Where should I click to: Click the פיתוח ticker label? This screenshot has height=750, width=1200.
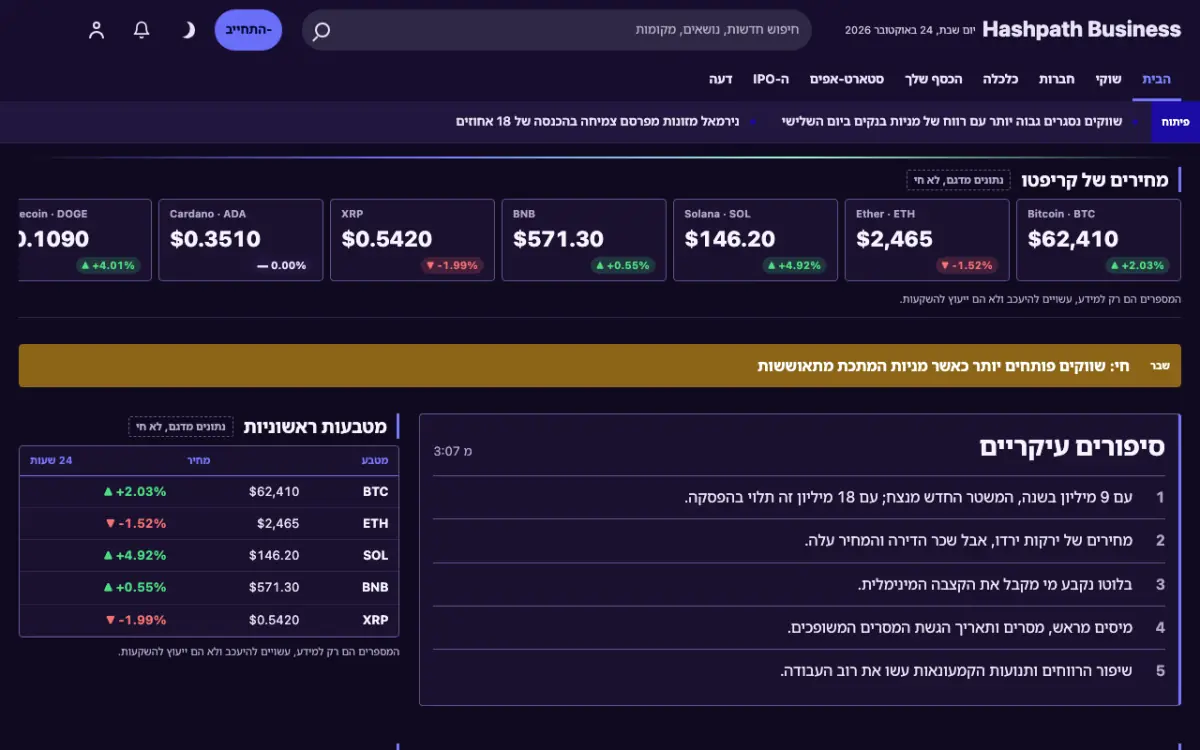pyautogui.click(x=1175, y=121)
